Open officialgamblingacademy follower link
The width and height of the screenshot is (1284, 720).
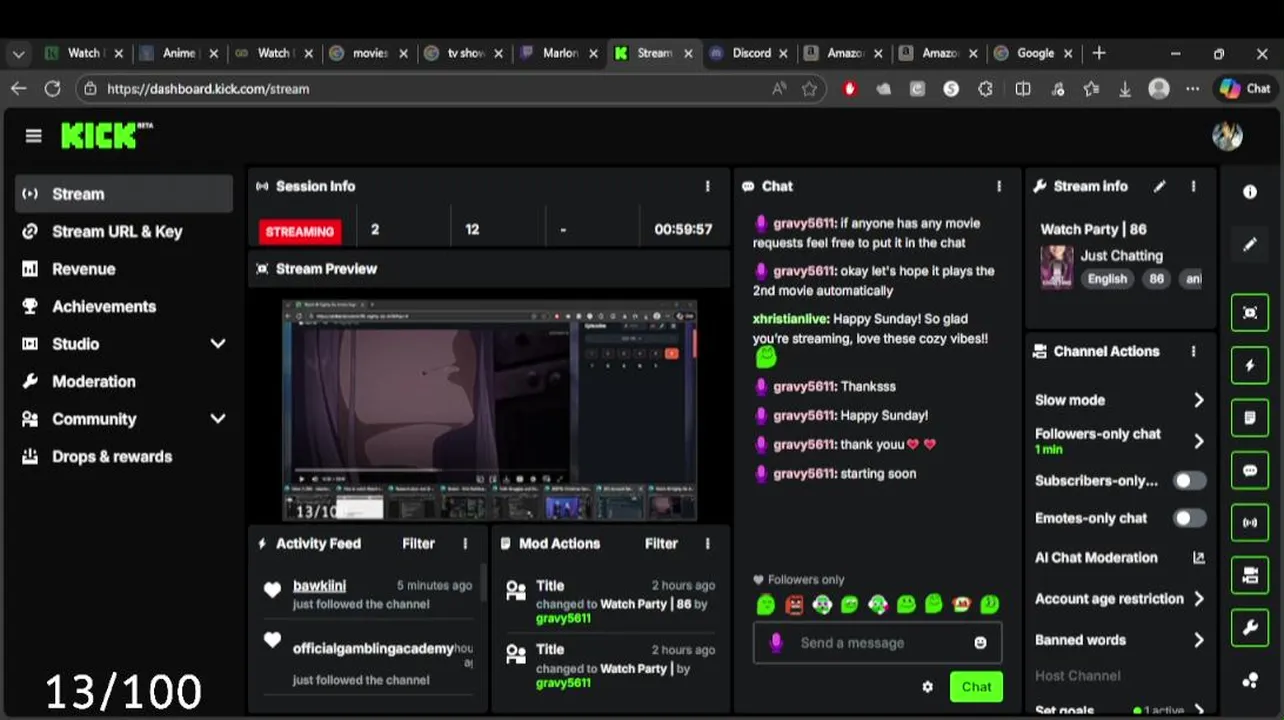point(373,648)
